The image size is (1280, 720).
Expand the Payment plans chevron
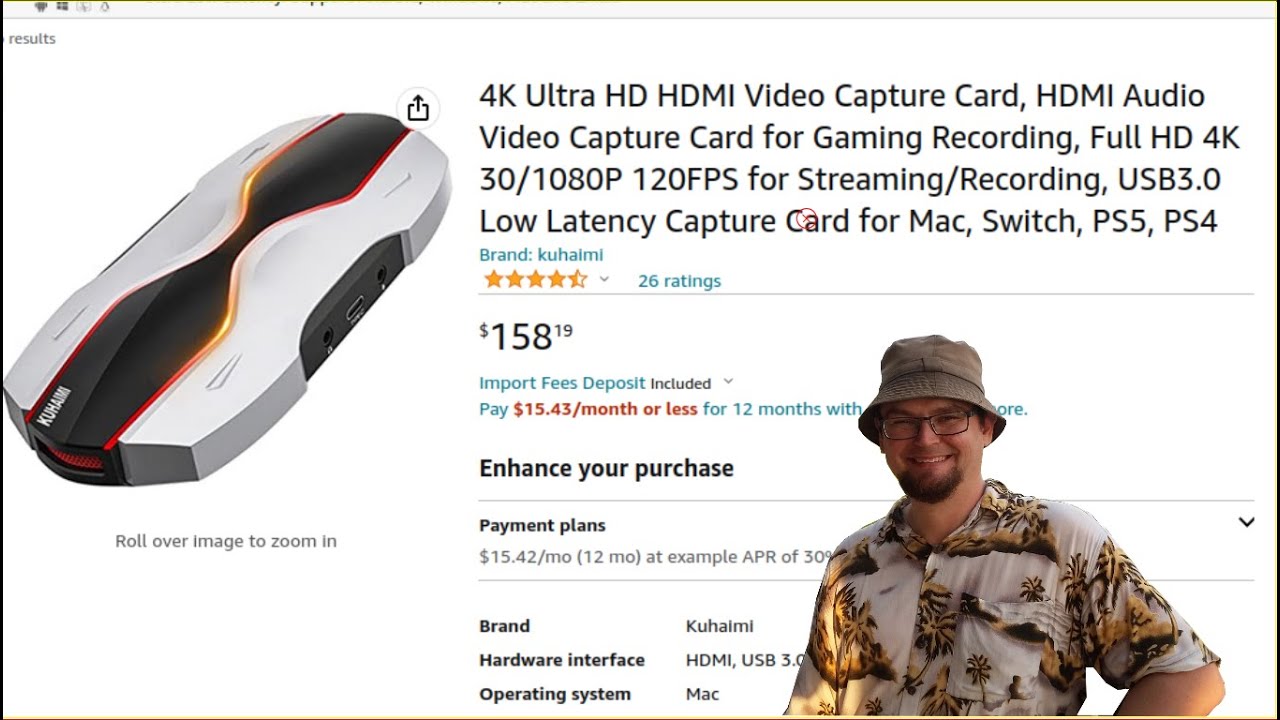point(1246,522)
